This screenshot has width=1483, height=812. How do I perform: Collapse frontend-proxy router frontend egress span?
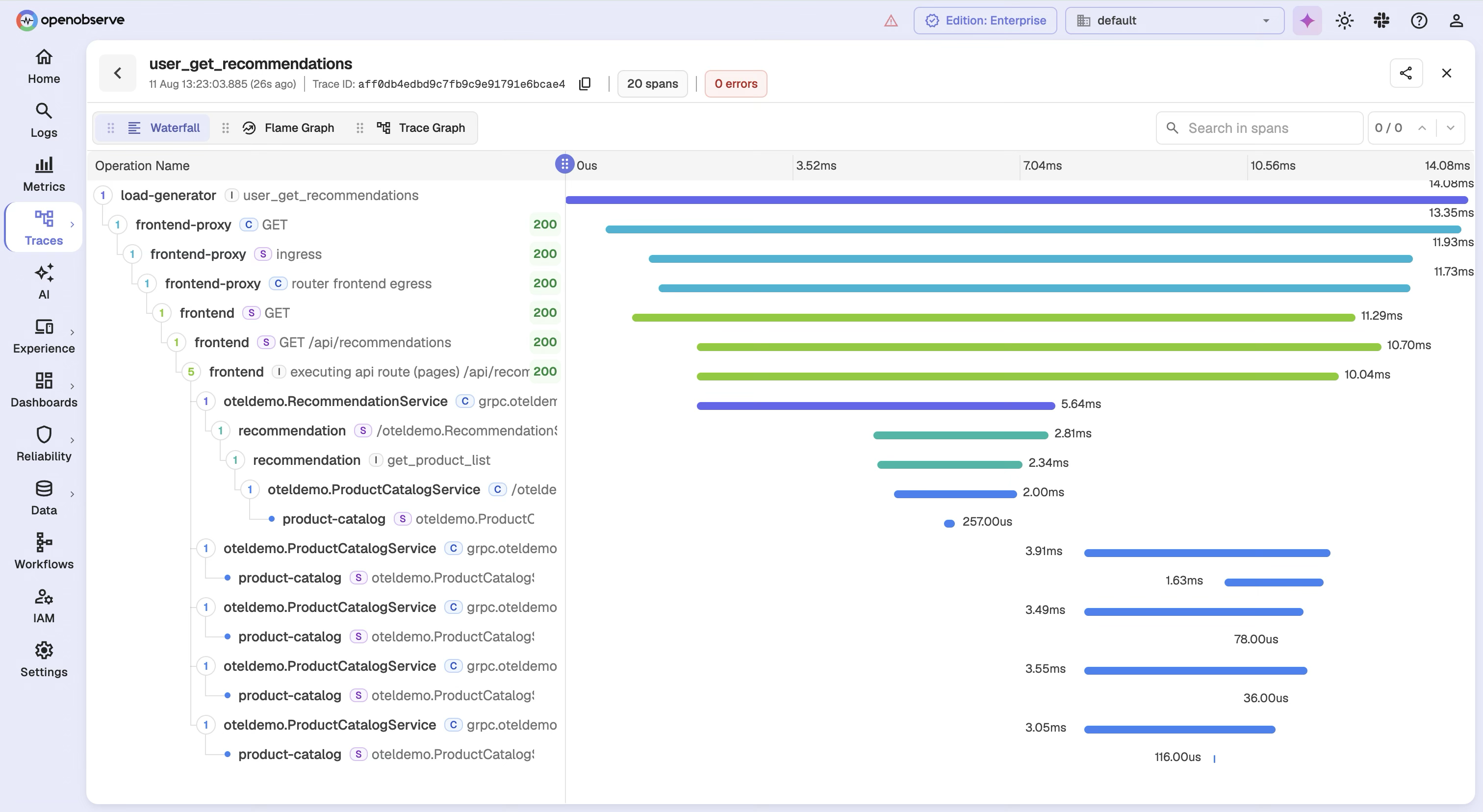(147, 284)
